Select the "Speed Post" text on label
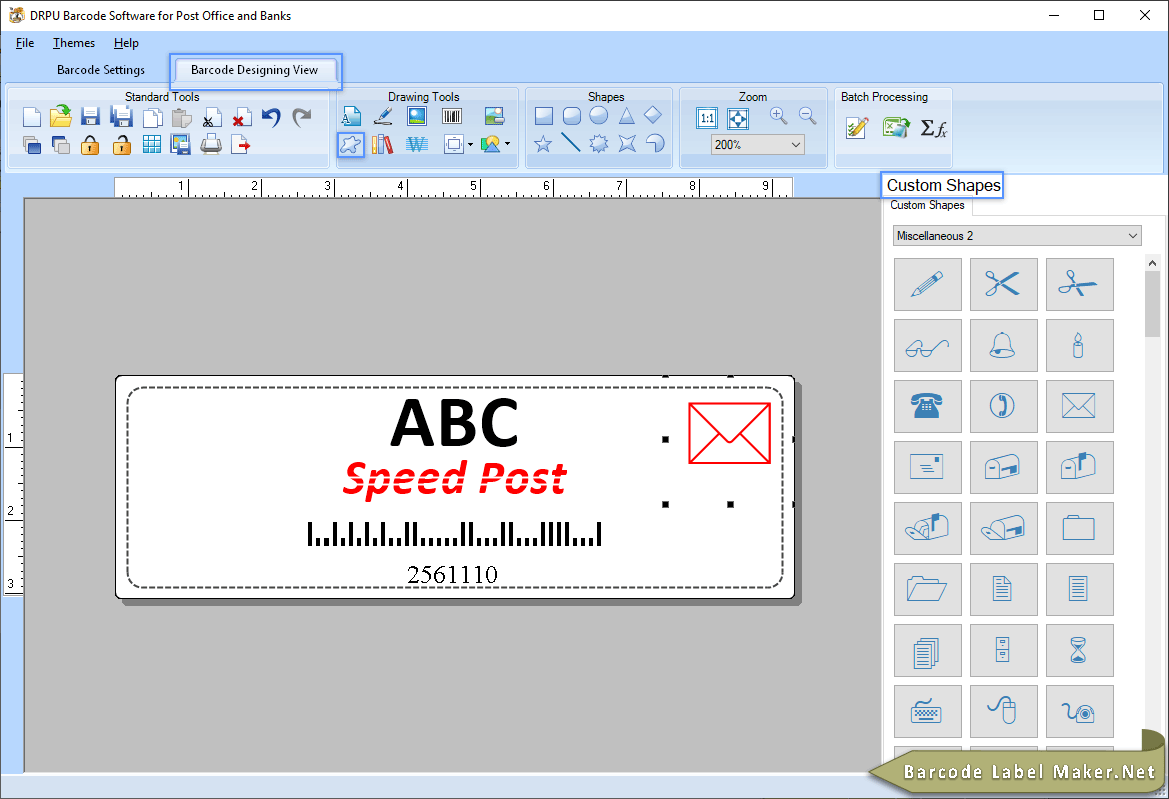 click(455, 479)
